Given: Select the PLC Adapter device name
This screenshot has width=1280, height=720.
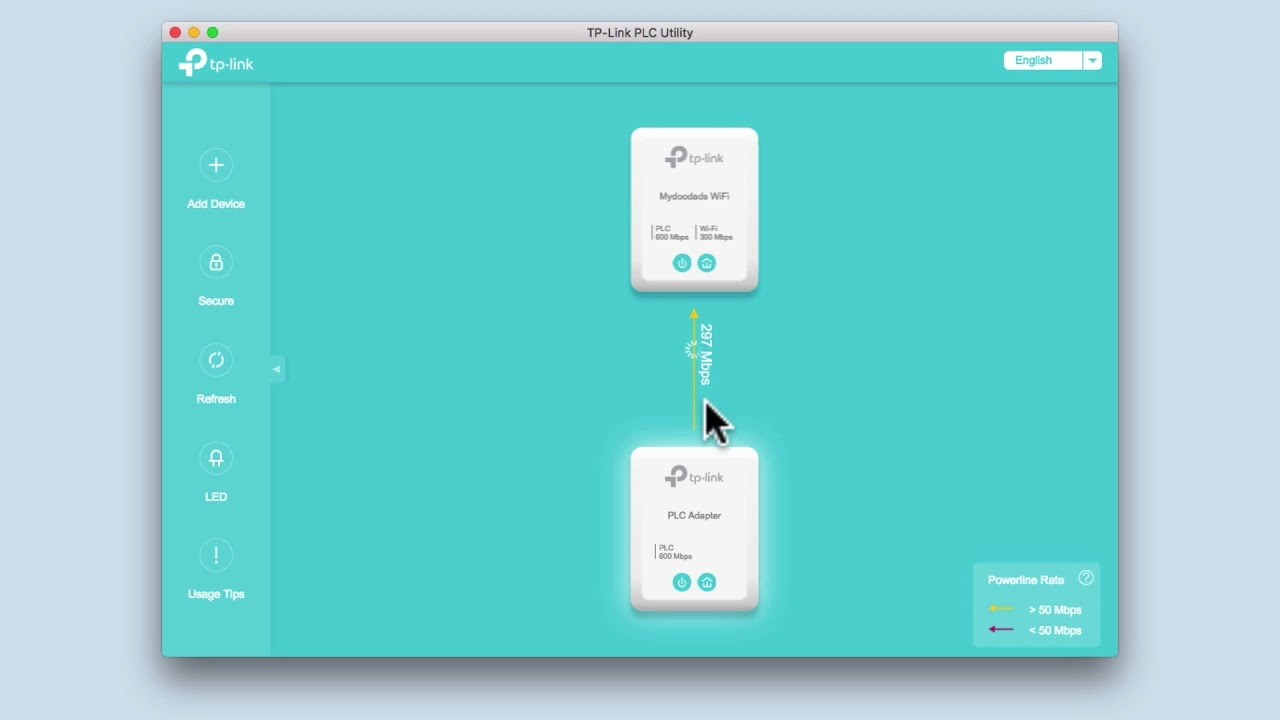Looking at the screenshot, I should [x=694, y=515].
